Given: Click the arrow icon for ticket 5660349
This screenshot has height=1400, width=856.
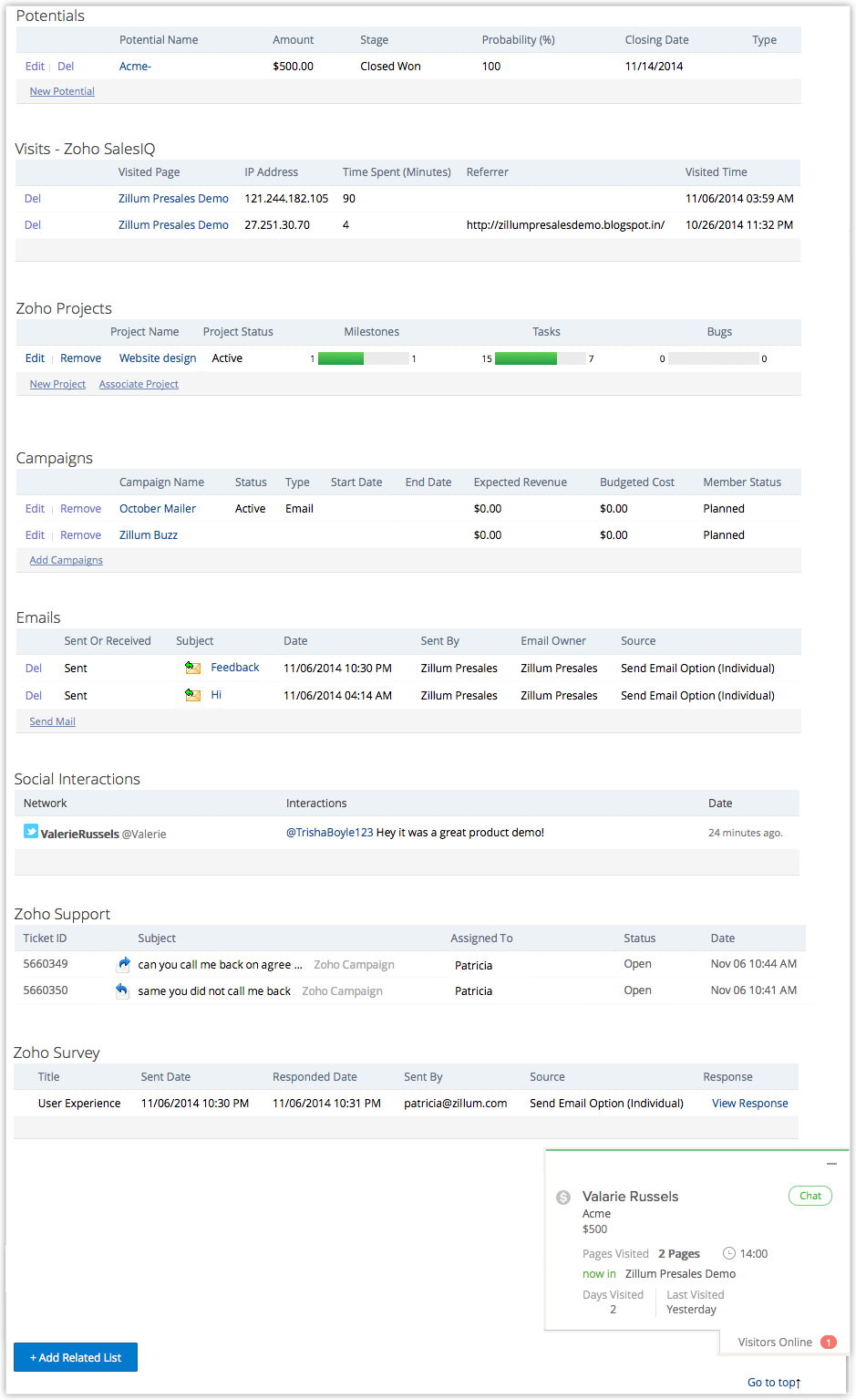Looking at the screenshot, I should (x=124, y=964).
